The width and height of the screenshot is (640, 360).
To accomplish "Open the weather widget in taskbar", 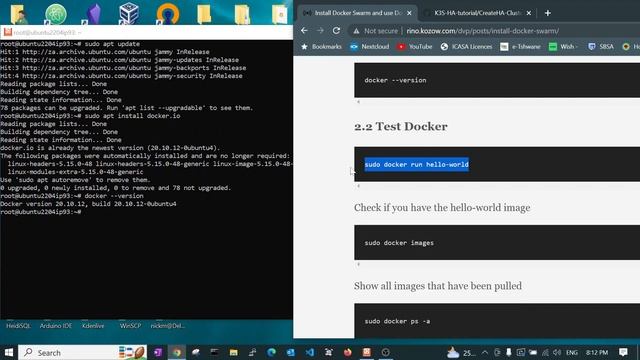I will pos(461,352).
